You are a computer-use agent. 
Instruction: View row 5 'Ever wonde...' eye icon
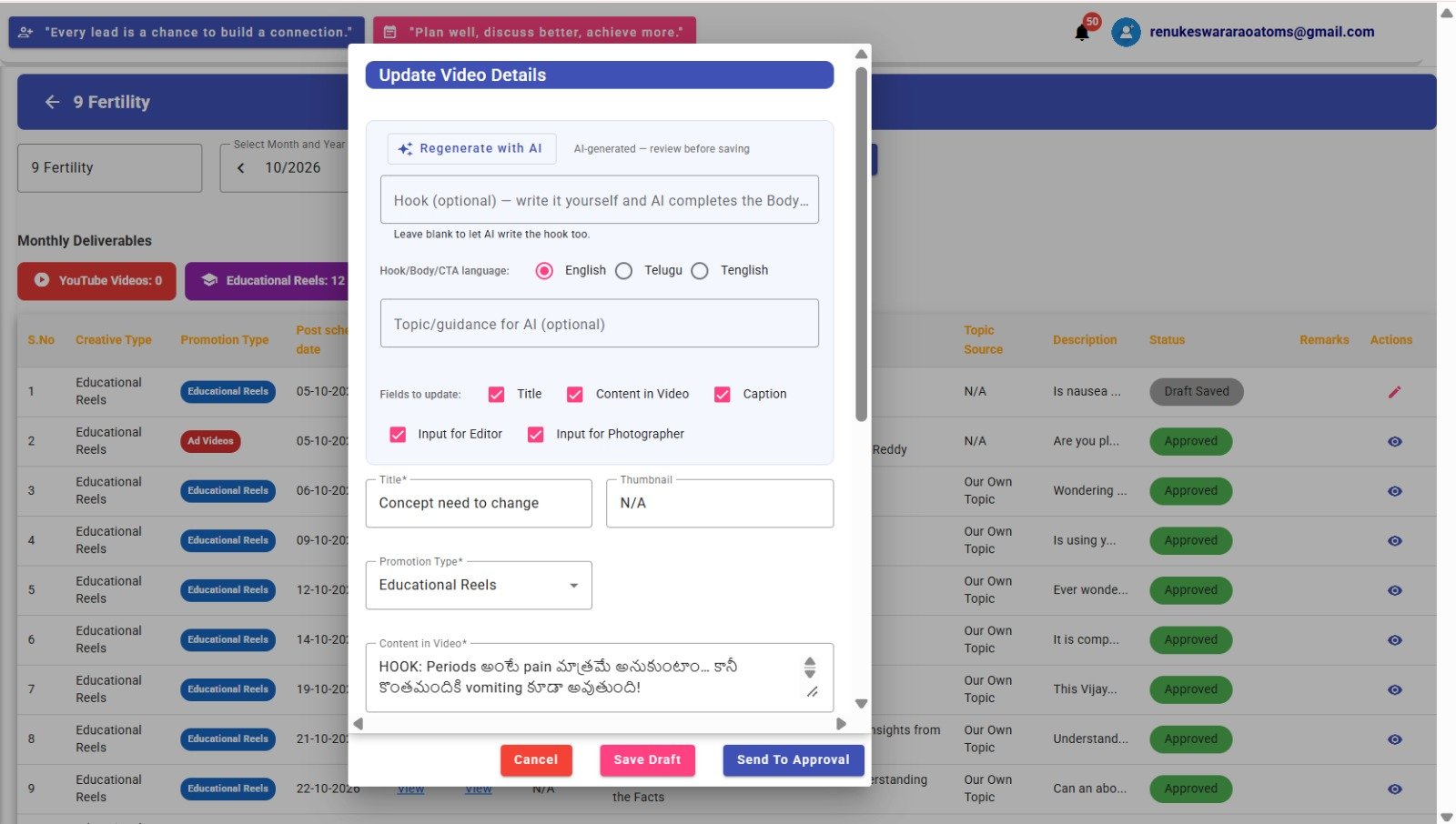point(1394,590)
